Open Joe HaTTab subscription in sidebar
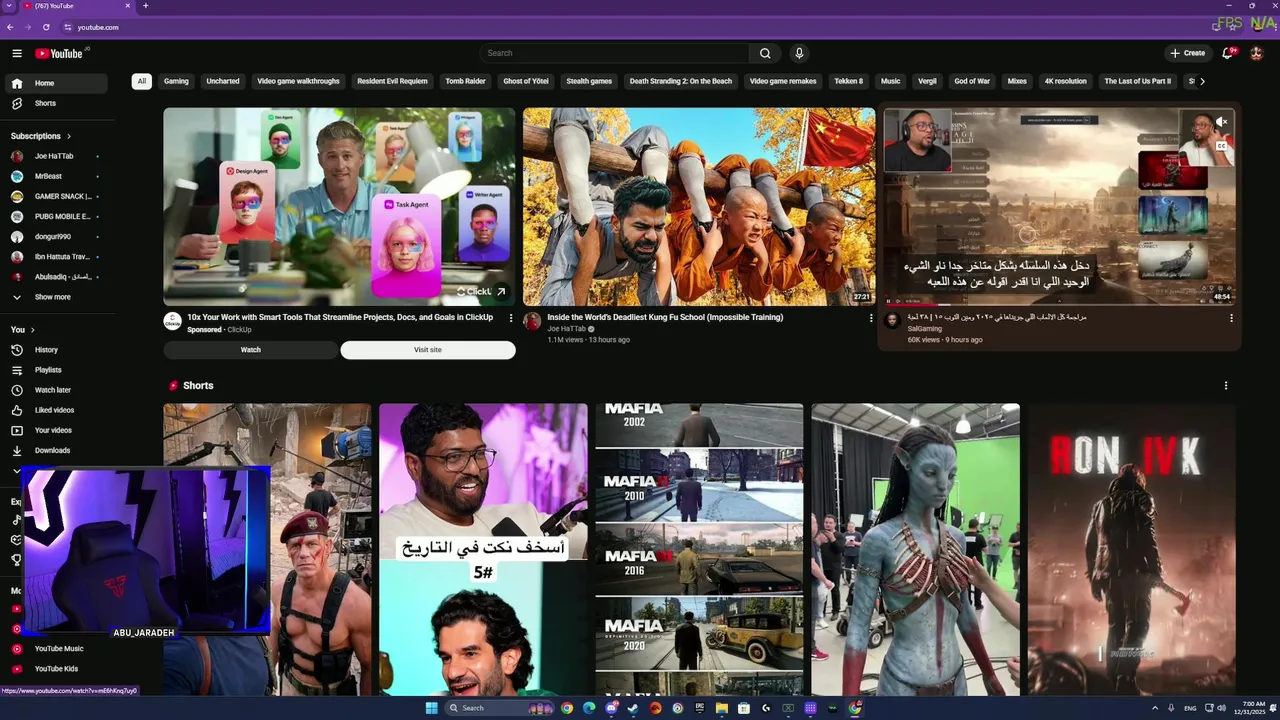This screenshot has height=720, width=1280. tap(57, 156)
